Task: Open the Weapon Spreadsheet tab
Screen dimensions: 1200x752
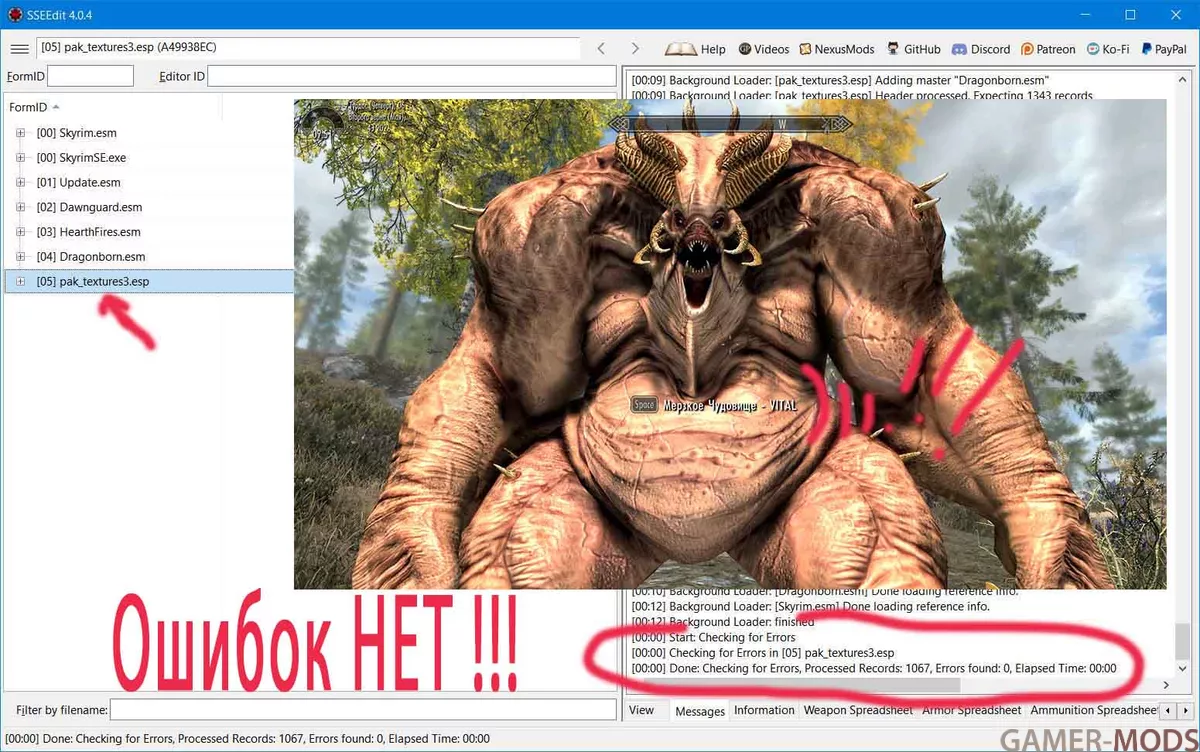Action: 859,710
